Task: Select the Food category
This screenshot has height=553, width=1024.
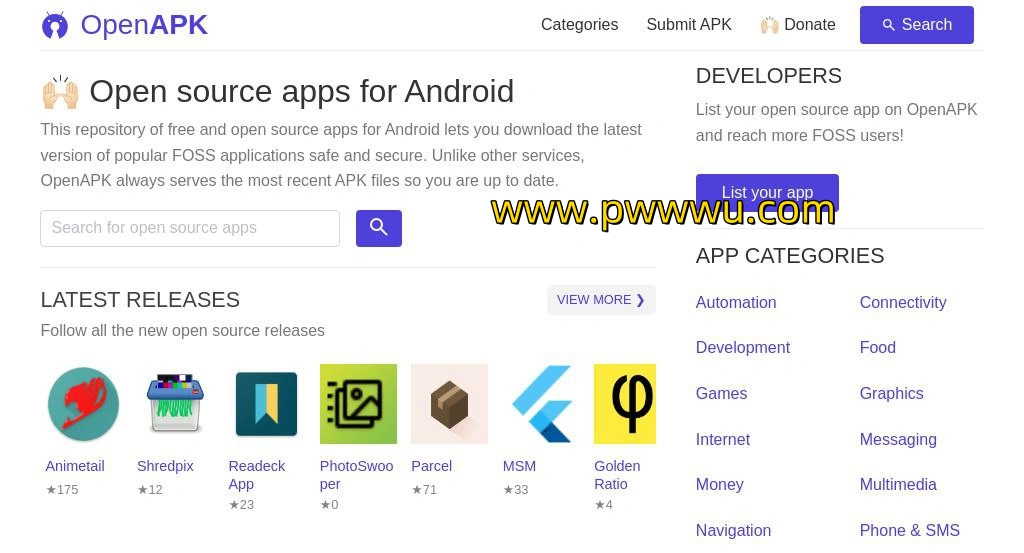Action: point(878,347)
